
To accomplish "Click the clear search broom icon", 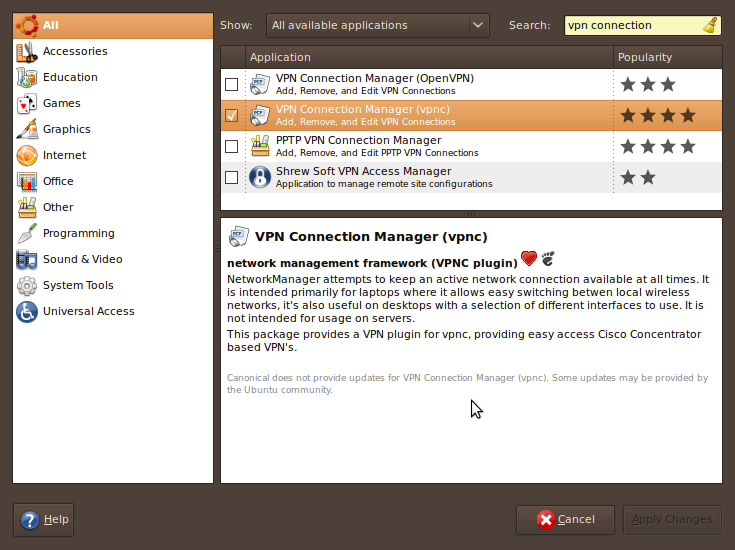I will [x=710, y=25].
